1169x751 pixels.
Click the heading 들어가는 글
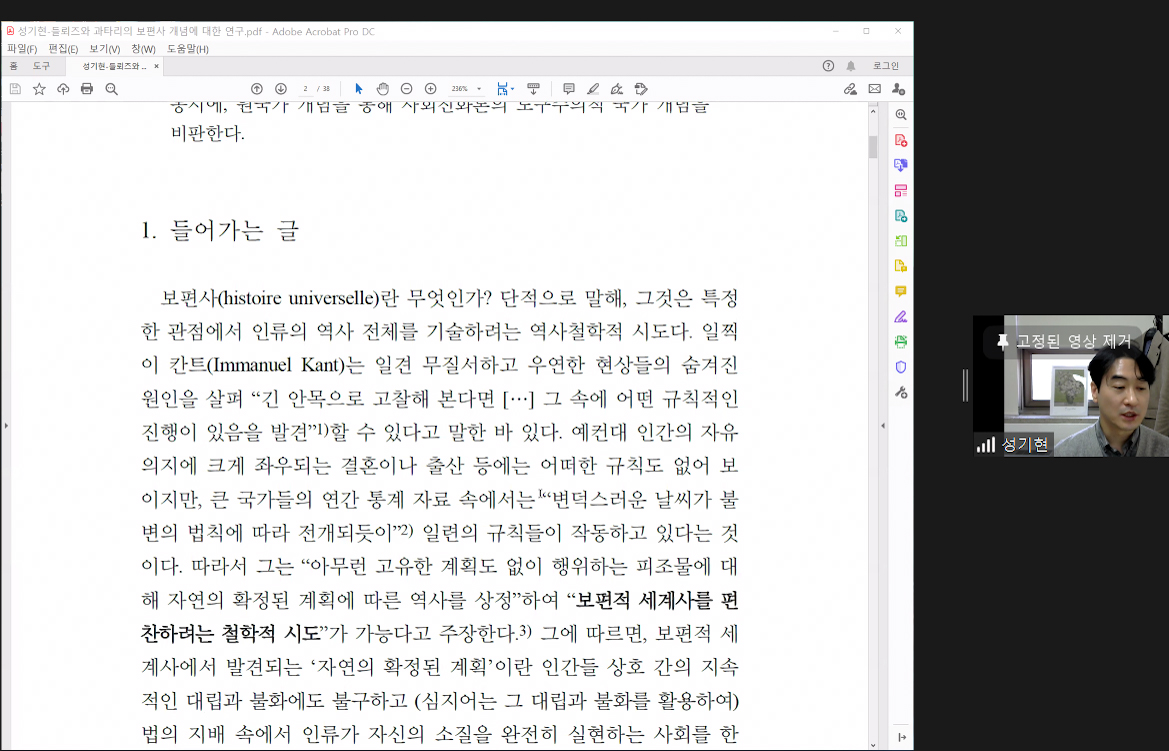[234, 230]
